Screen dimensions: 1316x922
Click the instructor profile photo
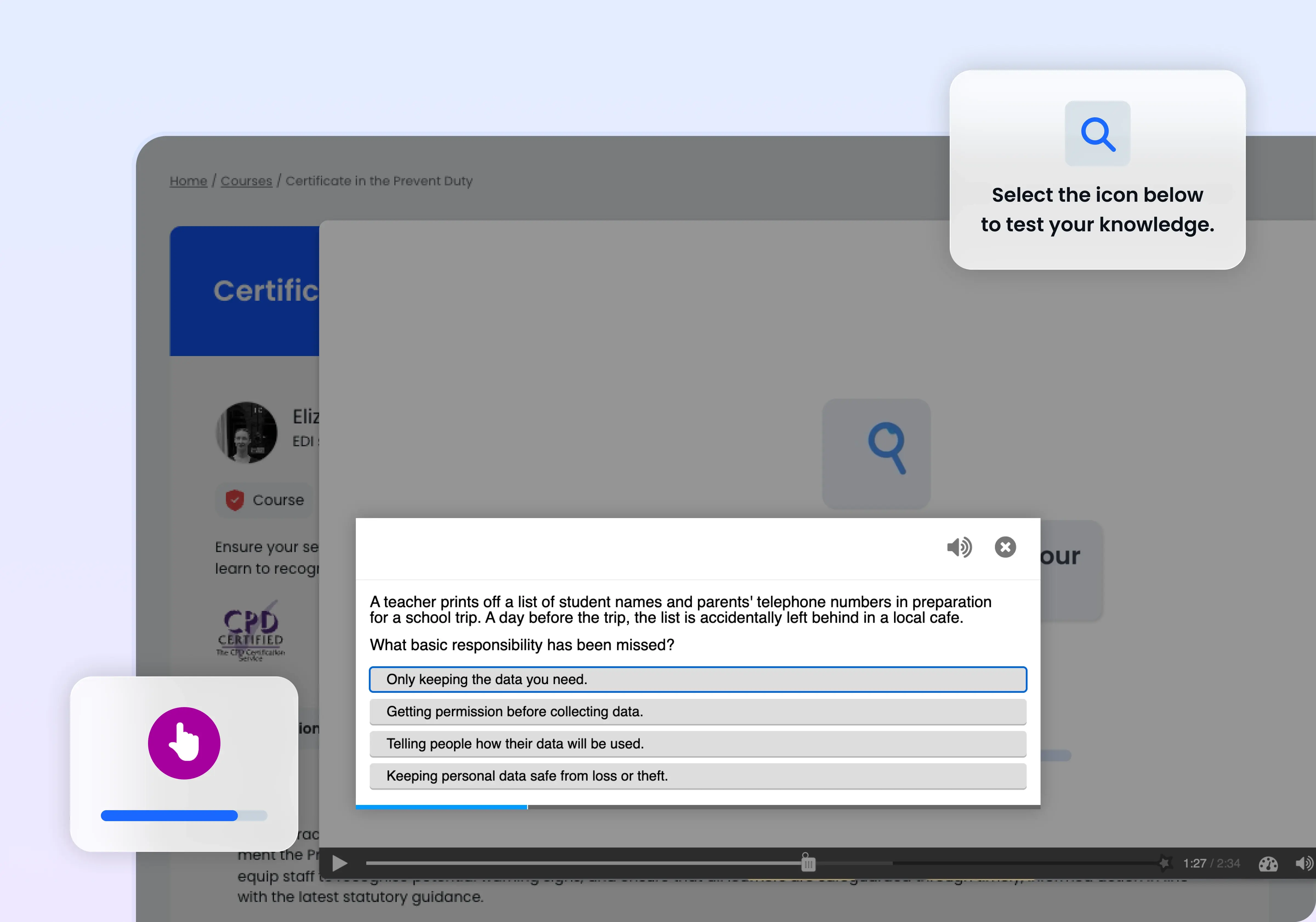(246, 433)
